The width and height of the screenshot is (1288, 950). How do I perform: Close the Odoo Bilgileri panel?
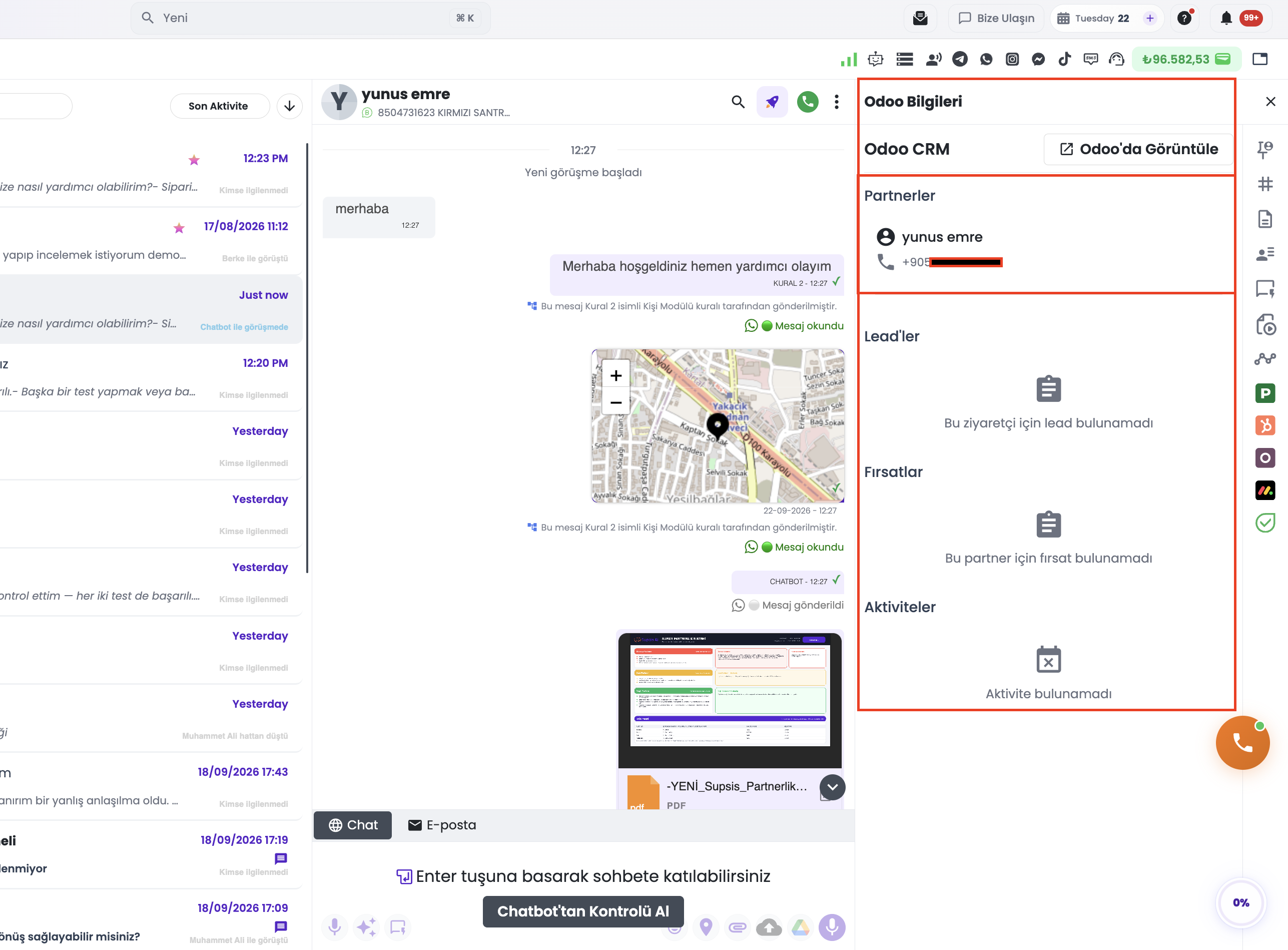point(1271,102)
